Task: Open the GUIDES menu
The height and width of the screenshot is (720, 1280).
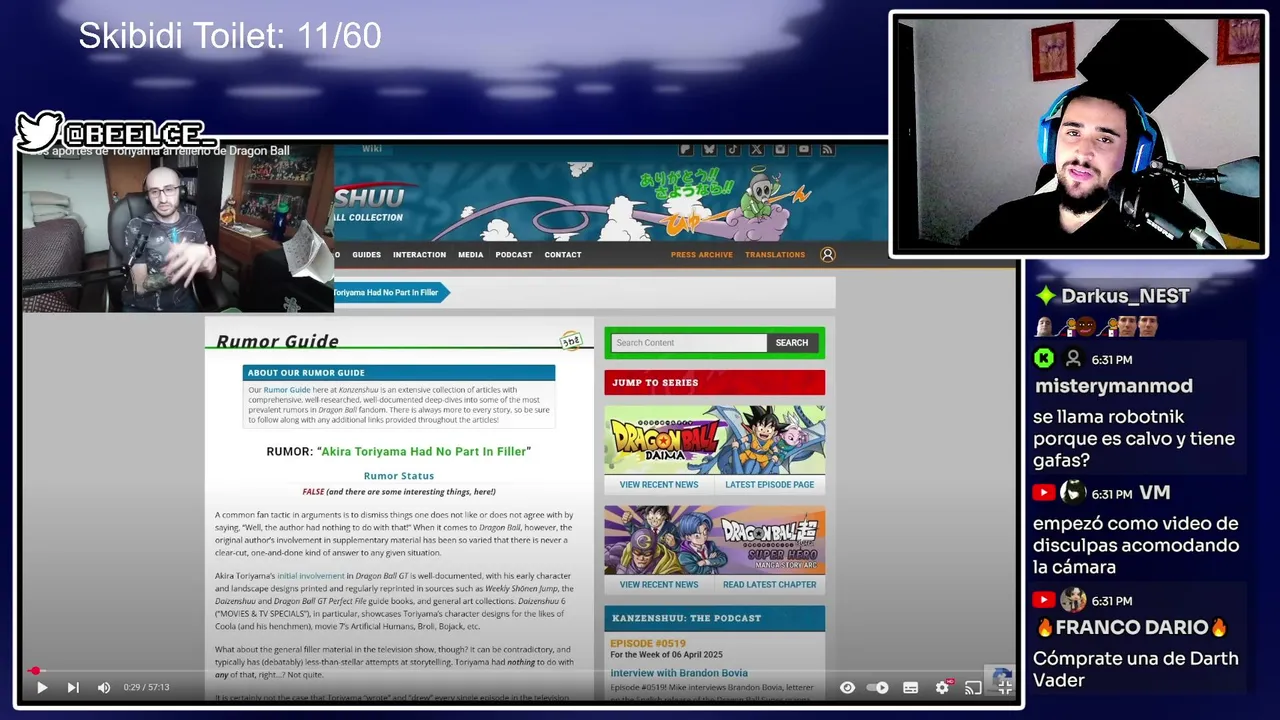Action: [366, 255]
